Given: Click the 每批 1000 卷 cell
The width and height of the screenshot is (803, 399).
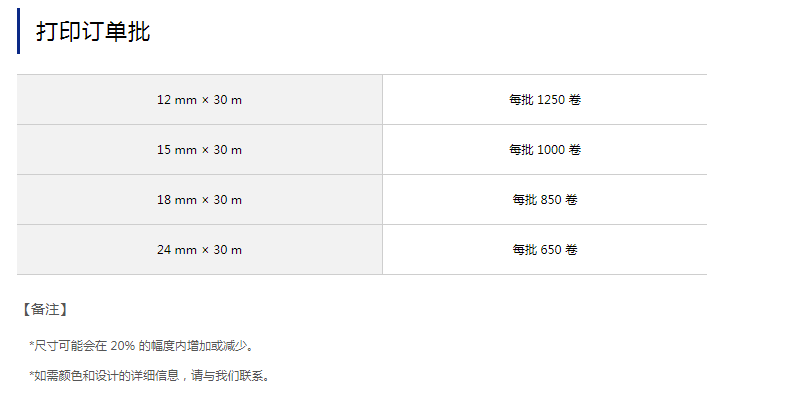Looking at the screenshot, I should point(545,150).
